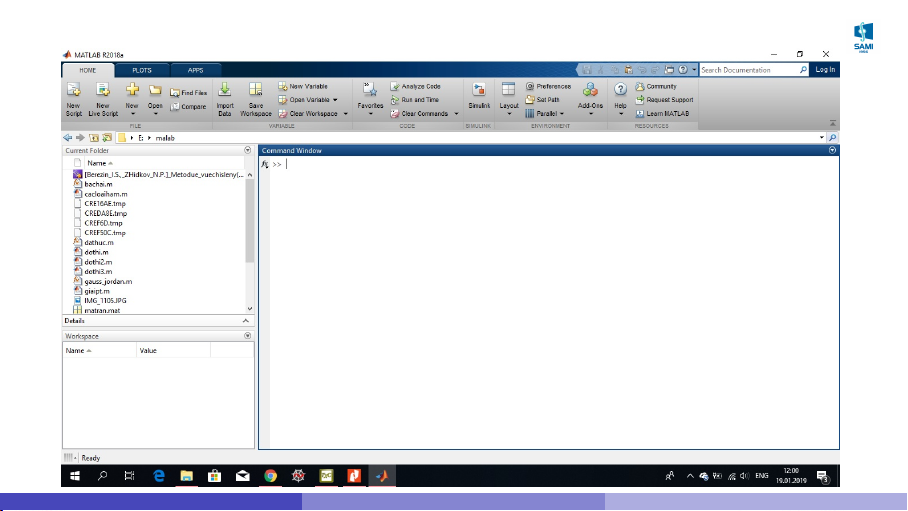Switch to the PLOTS tab
This screenshot has height=511, width=908.
pyautogui.click(x=142, y=70)
